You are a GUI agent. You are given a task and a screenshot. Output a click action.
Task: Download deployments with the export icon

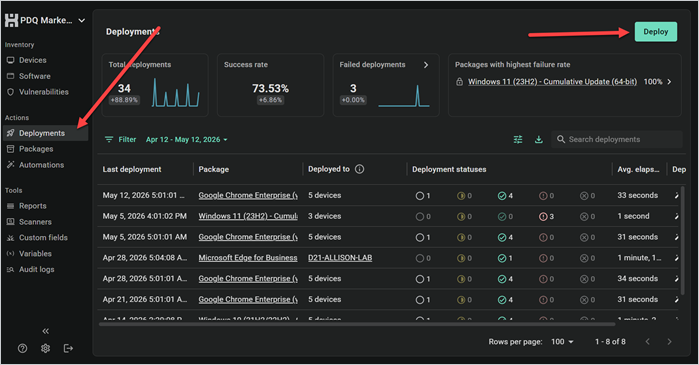pos(539,139)
